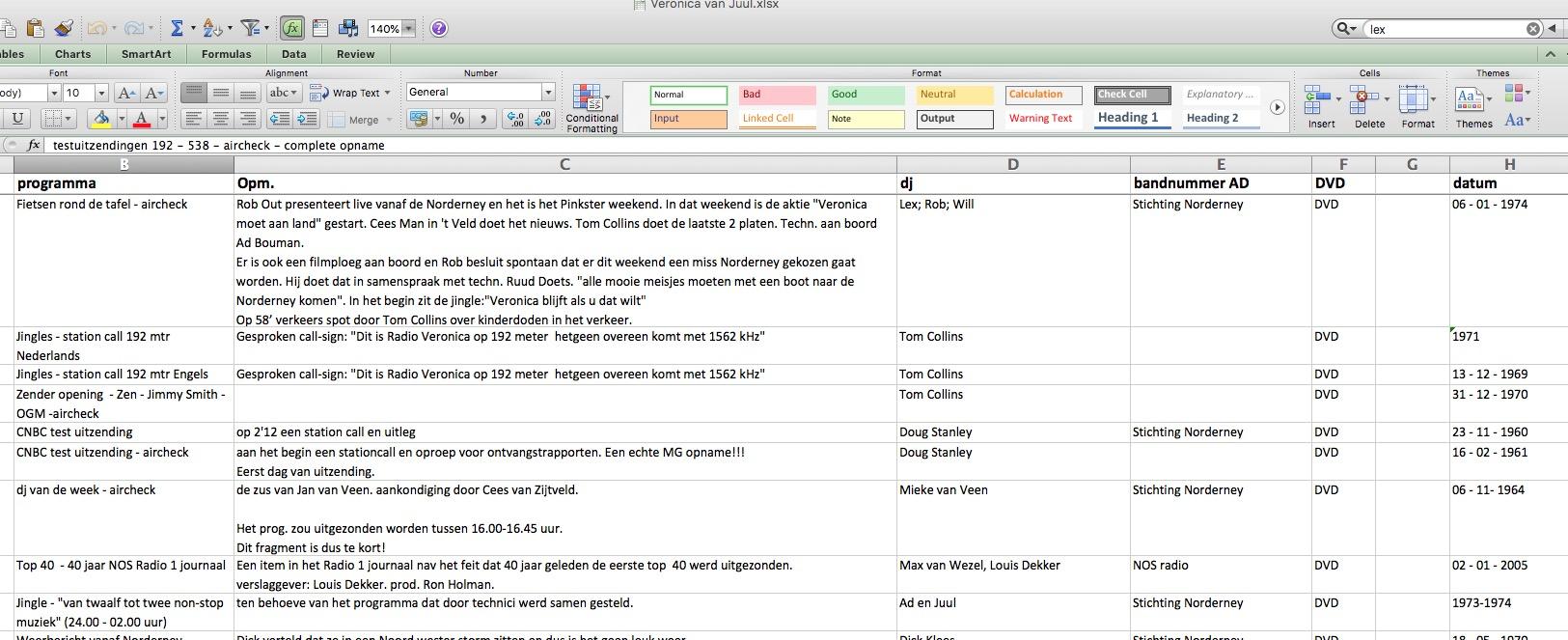Apply the Warning Text cell style
The image size is (1568, 640).
click(1040, 119)
